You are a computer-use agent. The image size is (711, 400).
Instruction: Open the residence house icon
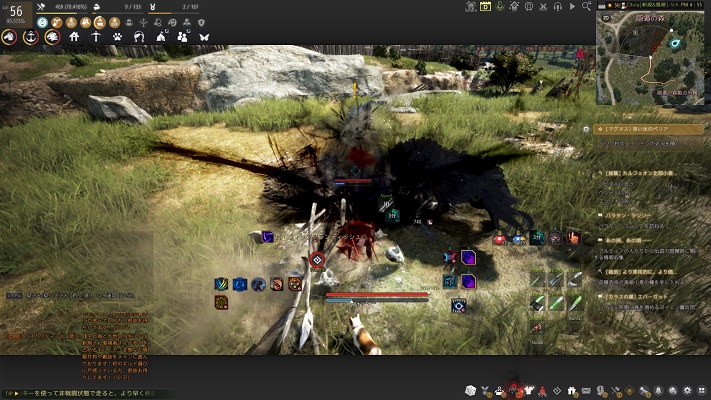[x=74, y=37]
